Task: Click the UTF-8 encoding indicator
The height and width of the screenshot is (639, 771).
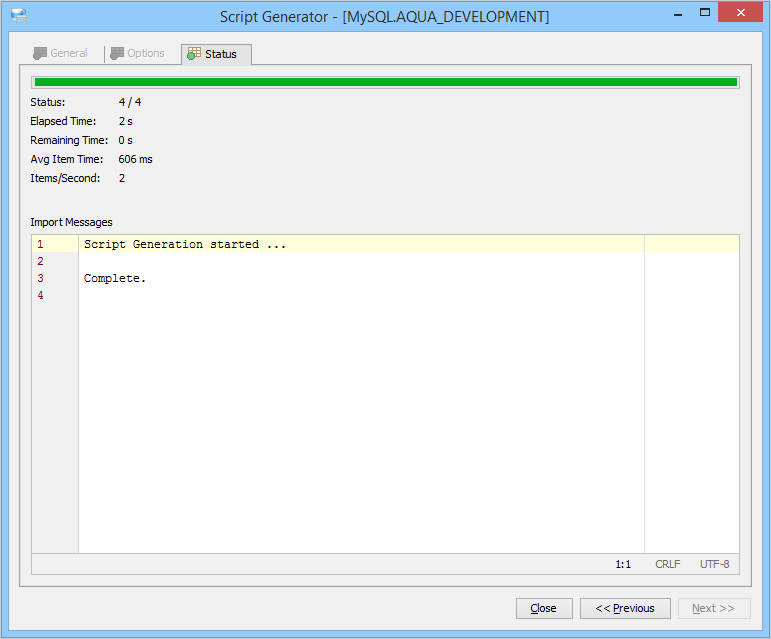Action: (x=714, y=564)
